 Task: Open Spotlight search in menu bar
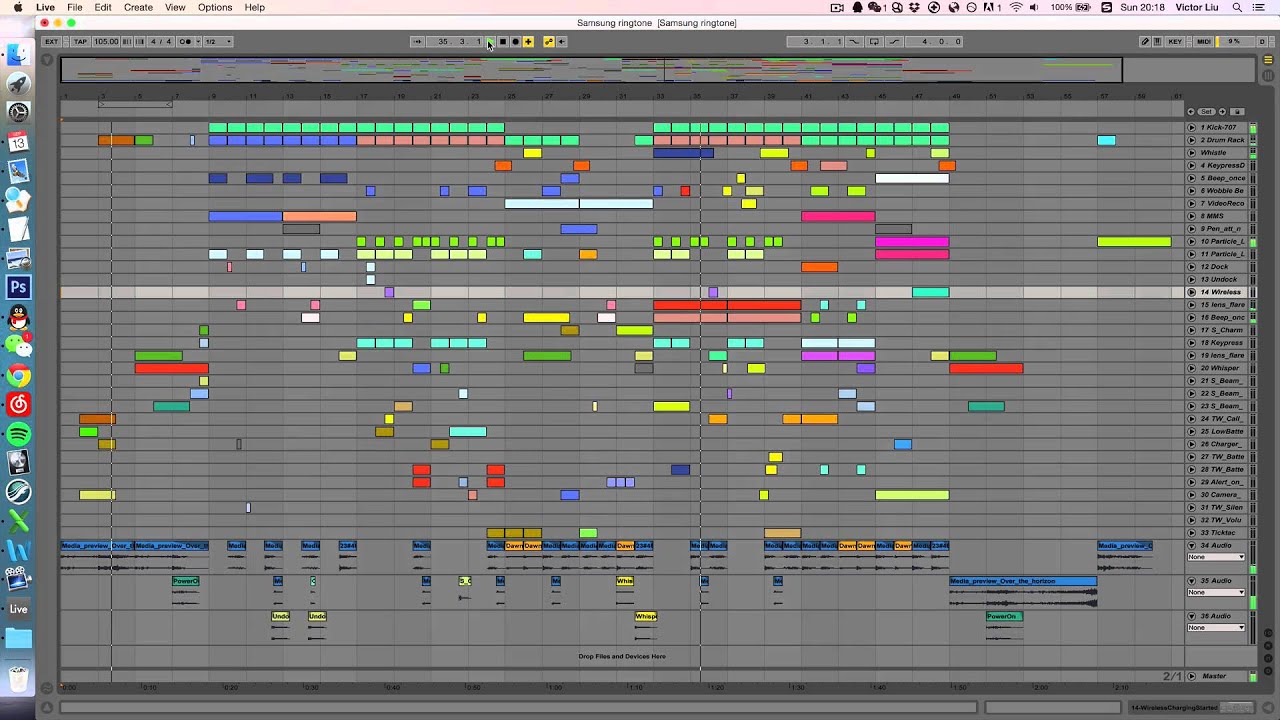[x=1238, y=7]
